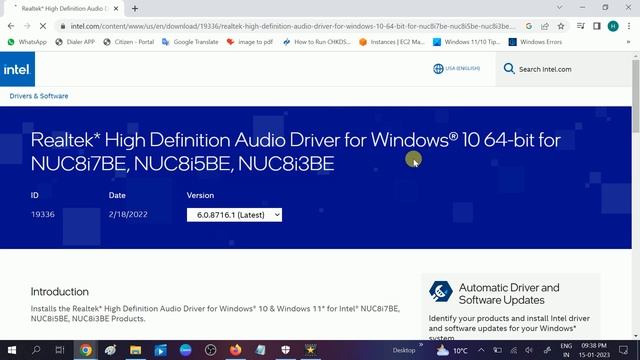The height and width of the screenshot is (360, 640).
Task: Open the Desktop toolbar on taskbar
Action: point(404,350)
